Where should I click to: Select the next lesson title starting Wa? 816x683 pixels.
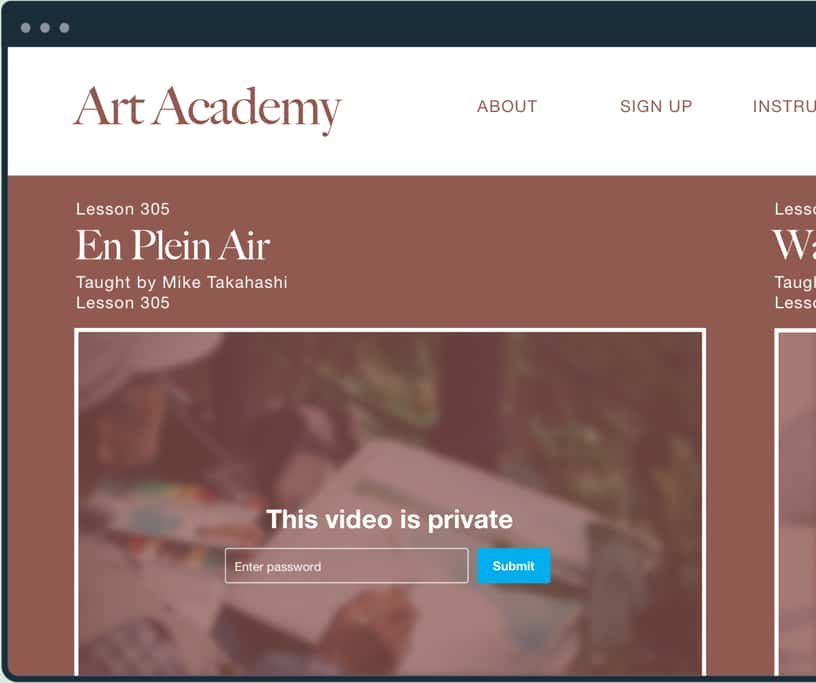coord(794,245)
